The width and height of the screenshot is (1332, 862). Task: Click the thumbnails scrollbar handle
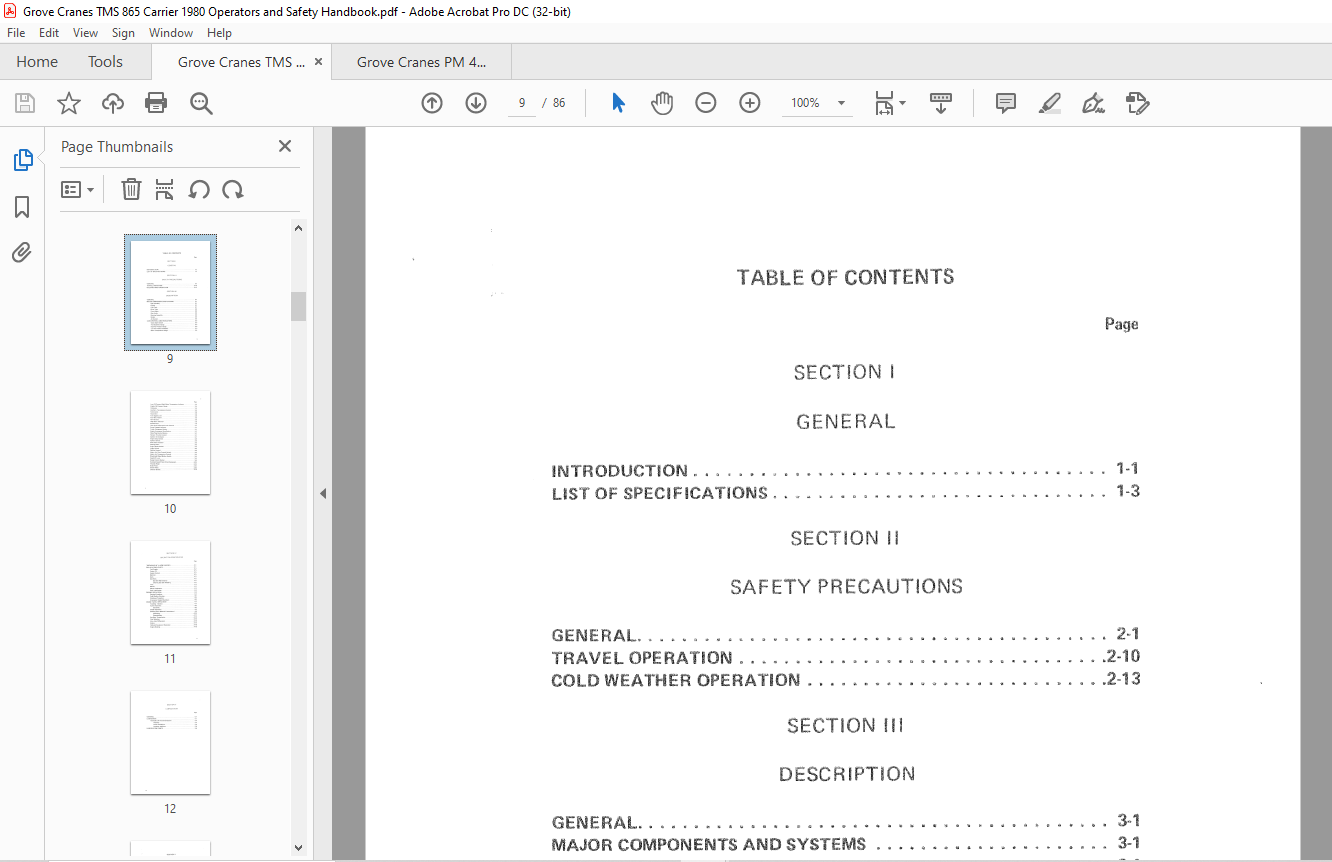[x=298, y=306]
